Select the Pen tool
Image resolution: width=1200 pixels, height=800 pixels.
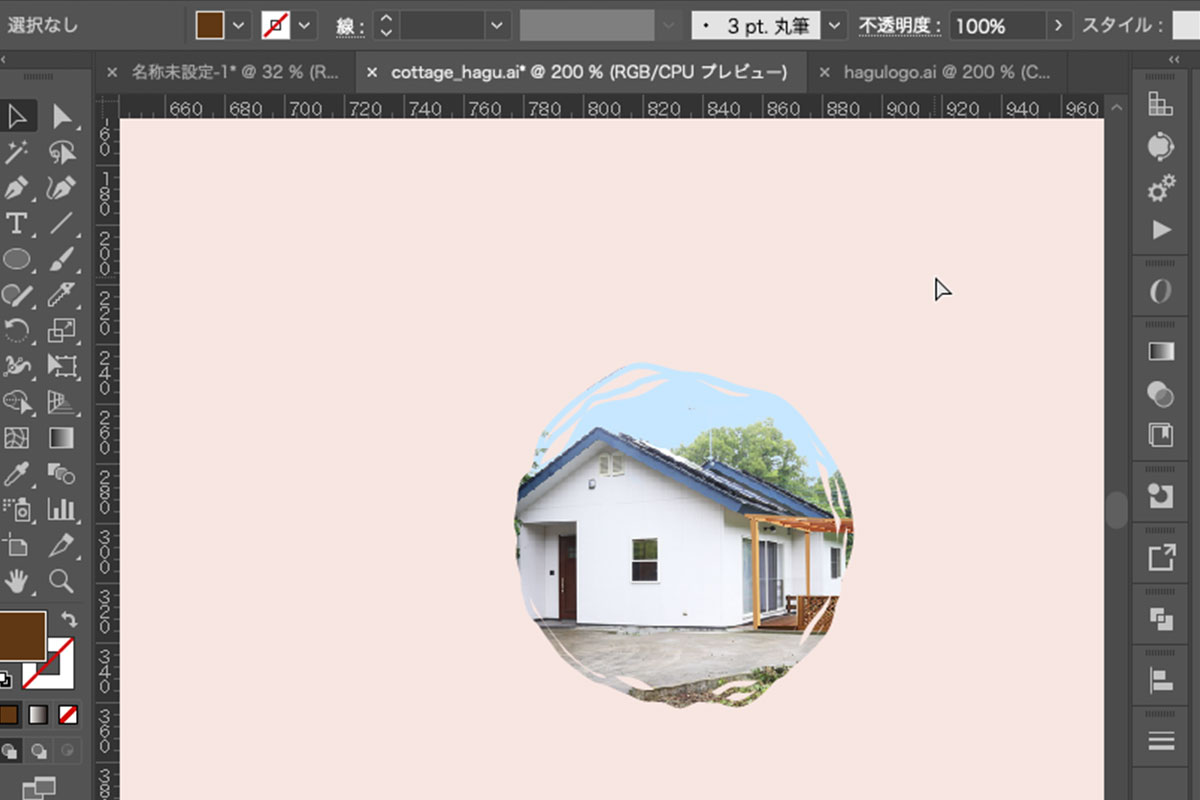point(16,187)
